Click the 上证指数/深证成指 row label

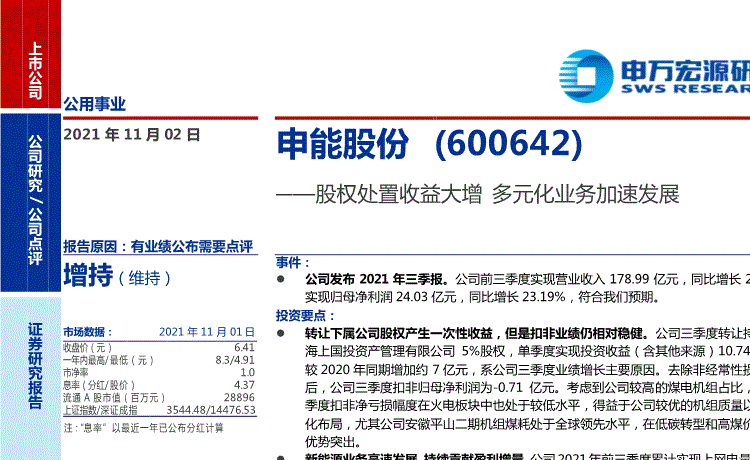pos(100,410)
